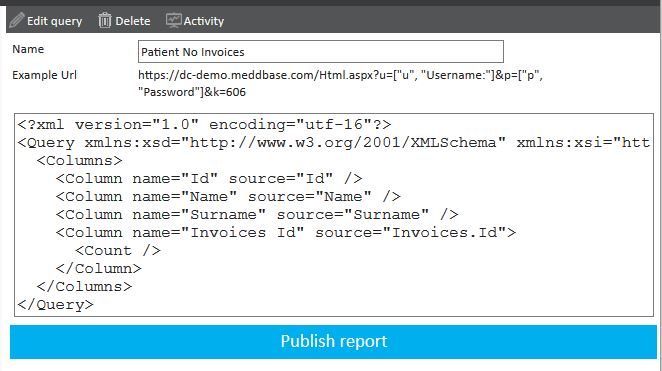Screen dimensions: 662x371
Task: Choose the Delete label in the toolbar
Action: pyautogui.click(x=133, y=21)
